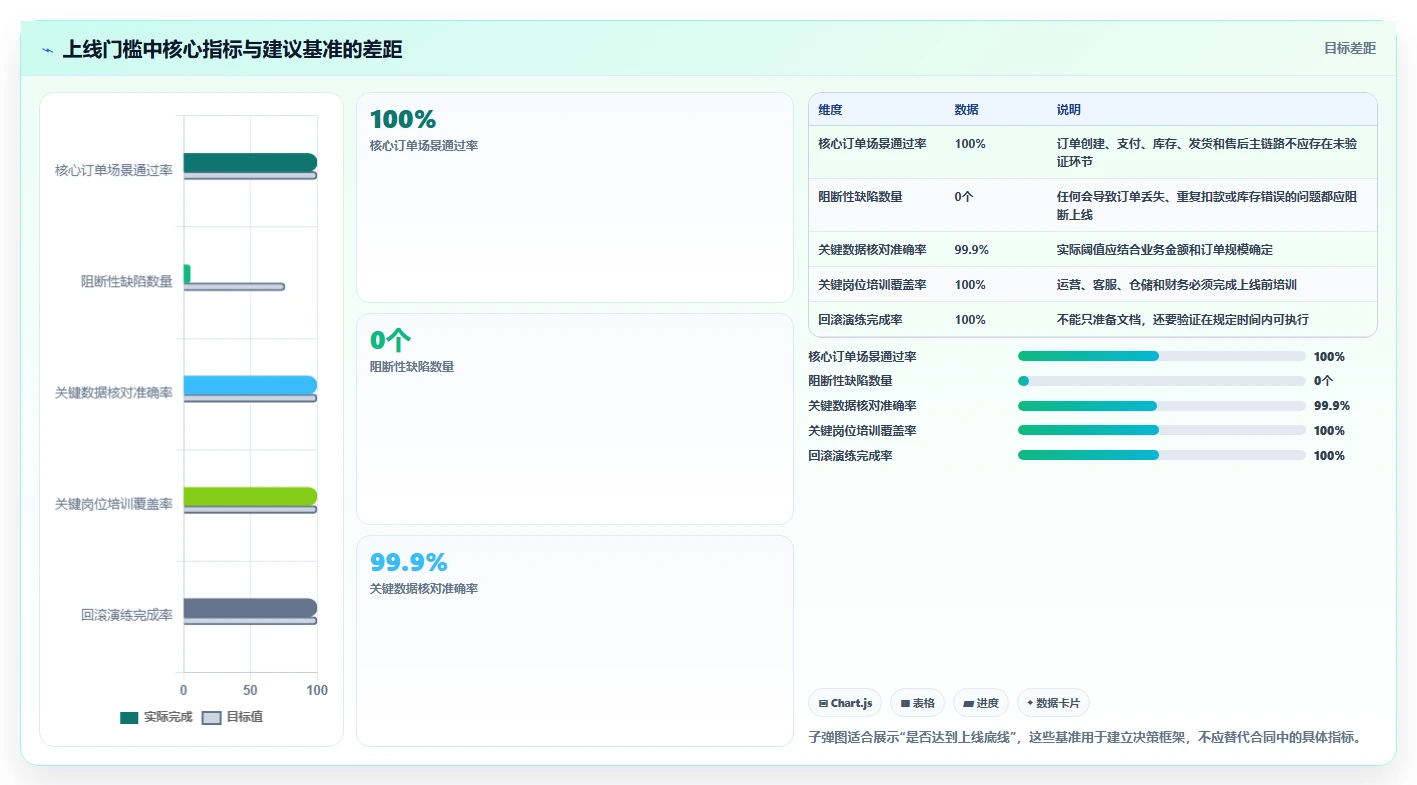The height and width of the screenshot is (785, 1417).
Task: Click the table note starting 订单创建、支付
Action: click(1207, 152)
